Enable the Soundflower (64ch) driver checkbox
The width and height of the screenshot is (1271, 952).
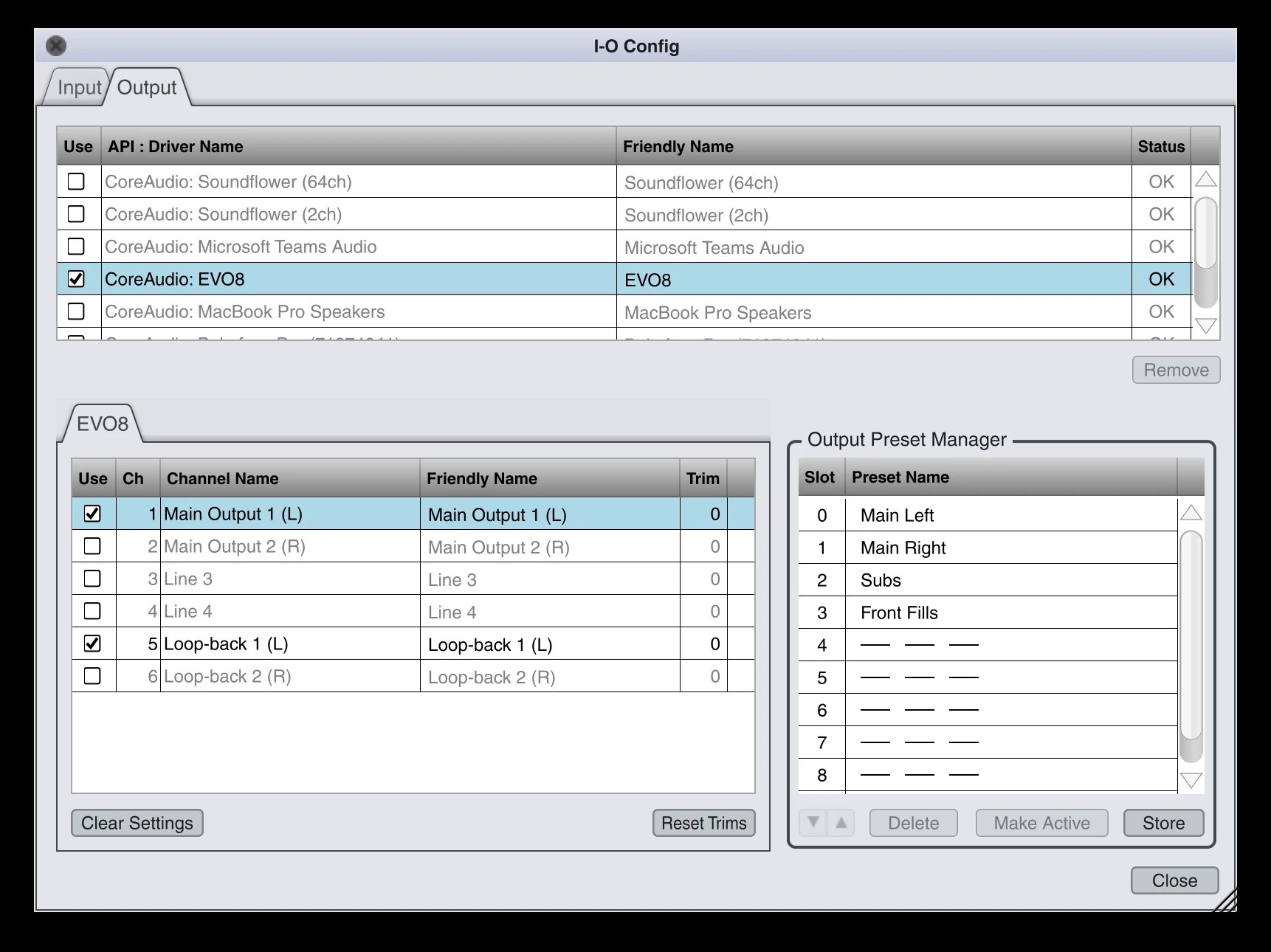(x=76, y=182)
